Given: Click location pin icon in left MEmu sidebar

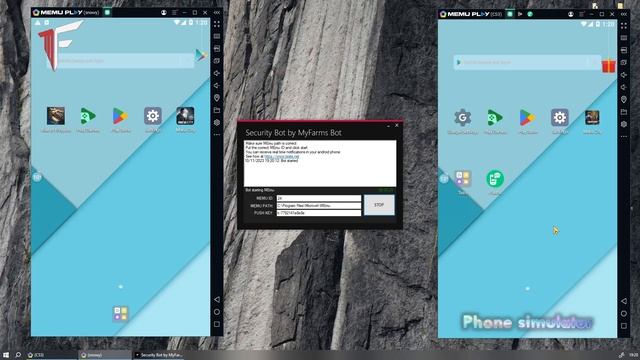Looking at the screenshot, I should 217,98.
